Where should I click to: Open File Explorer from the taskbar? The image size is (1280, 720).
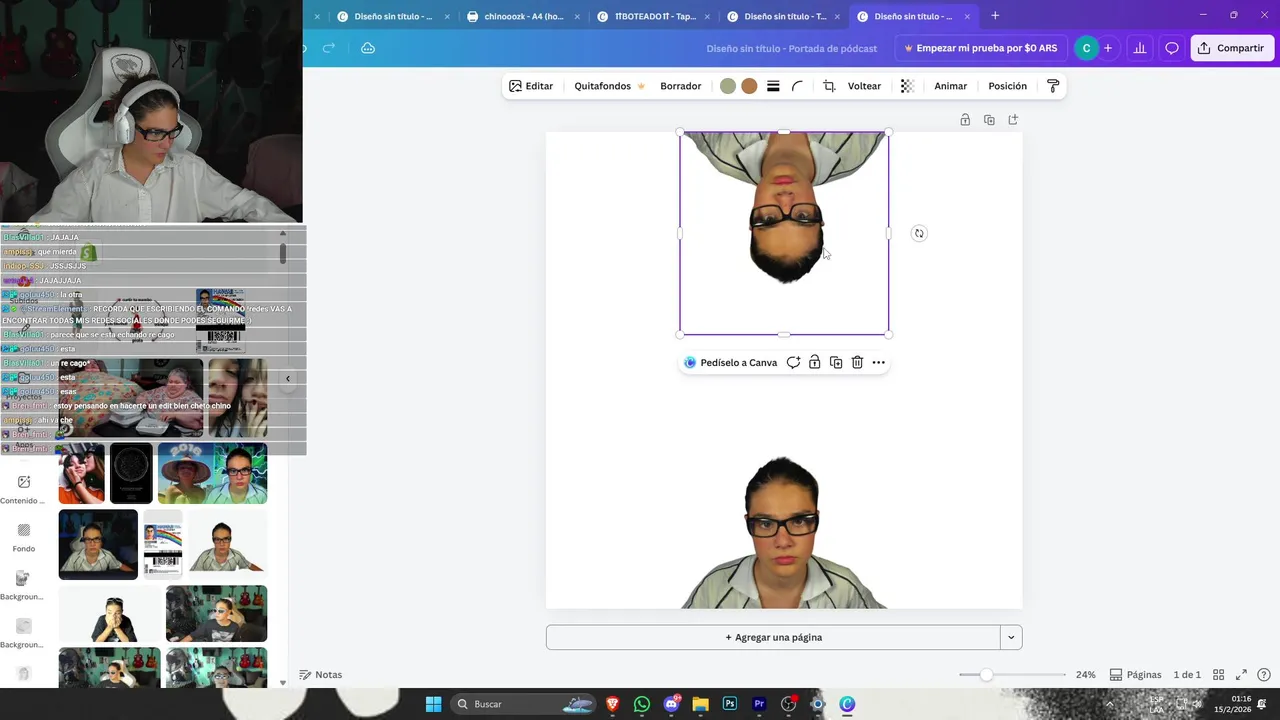(x=700, y=704)
